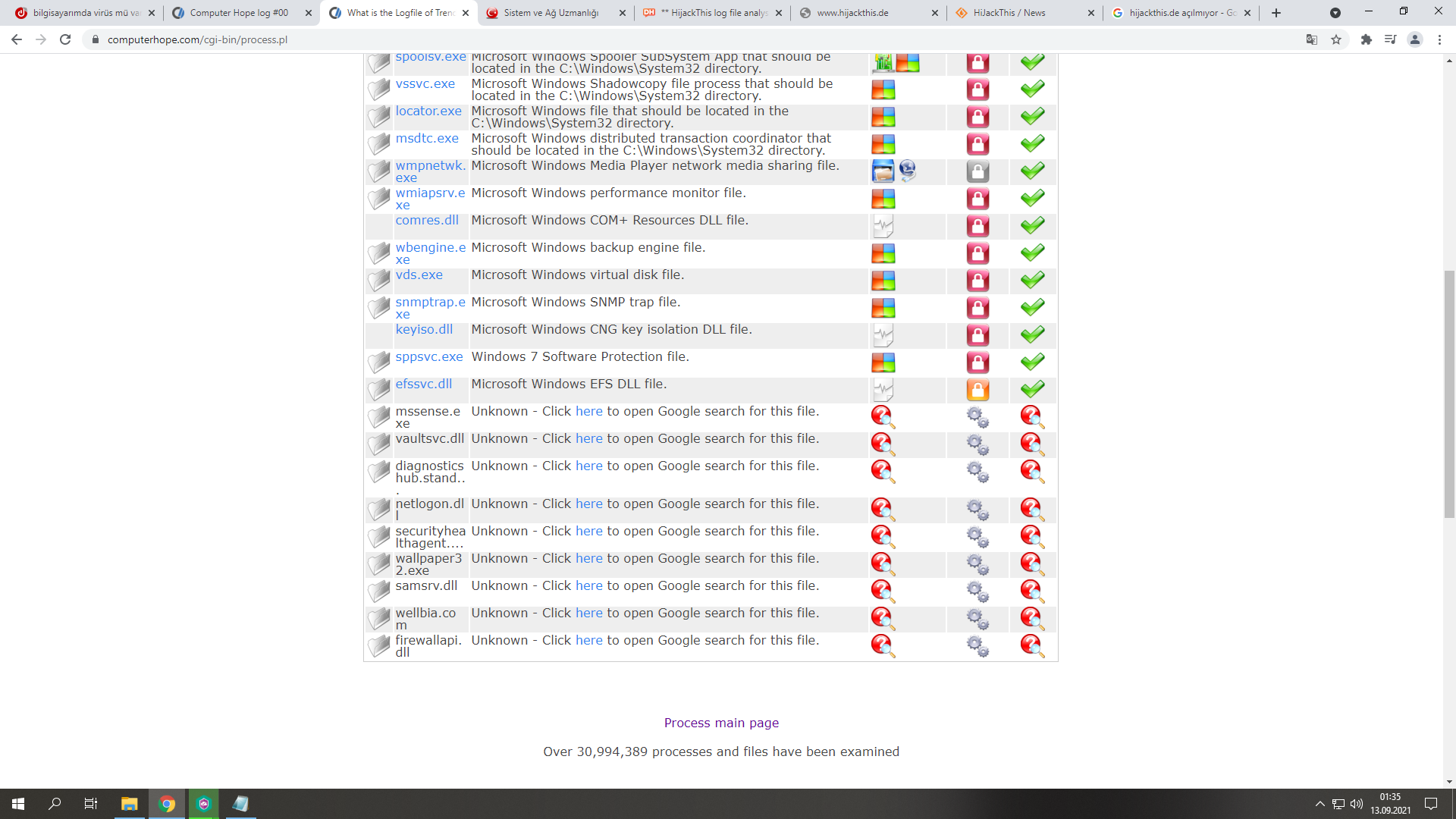Click the green checkmark in locator.exe row
This screenshot has height=819, width=1456.
coord(1032,116)
